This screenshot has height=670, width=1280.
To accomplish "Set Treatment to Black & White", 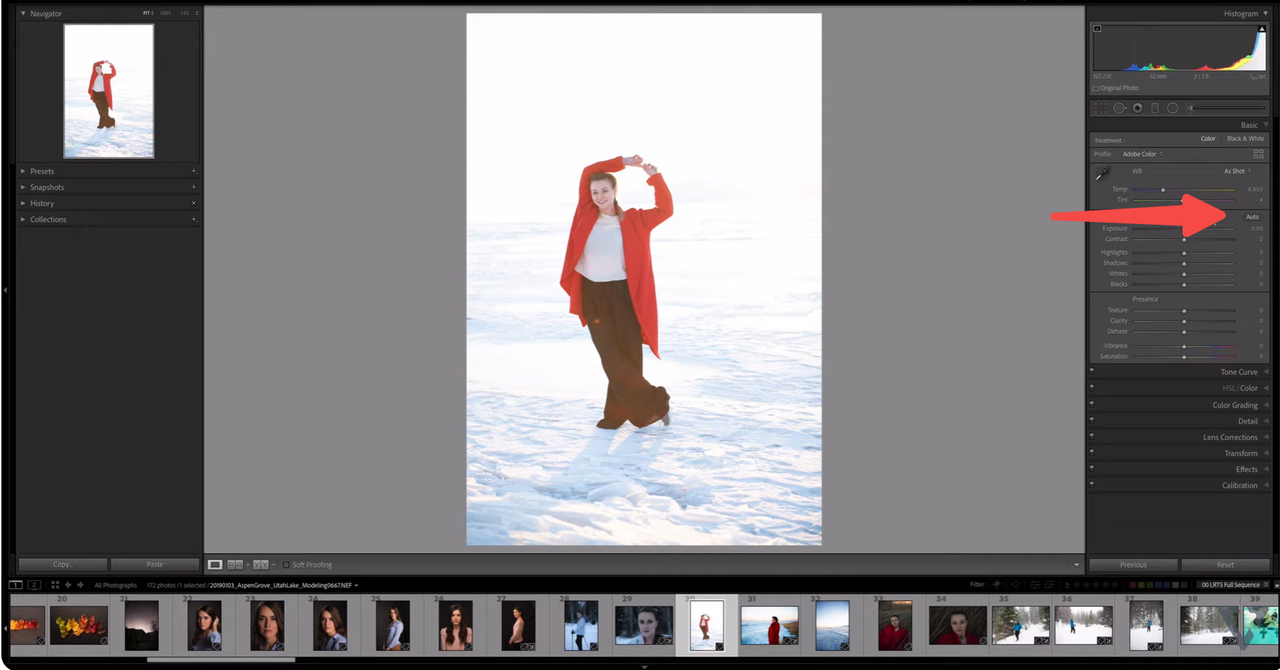I will pos(1246,139).
